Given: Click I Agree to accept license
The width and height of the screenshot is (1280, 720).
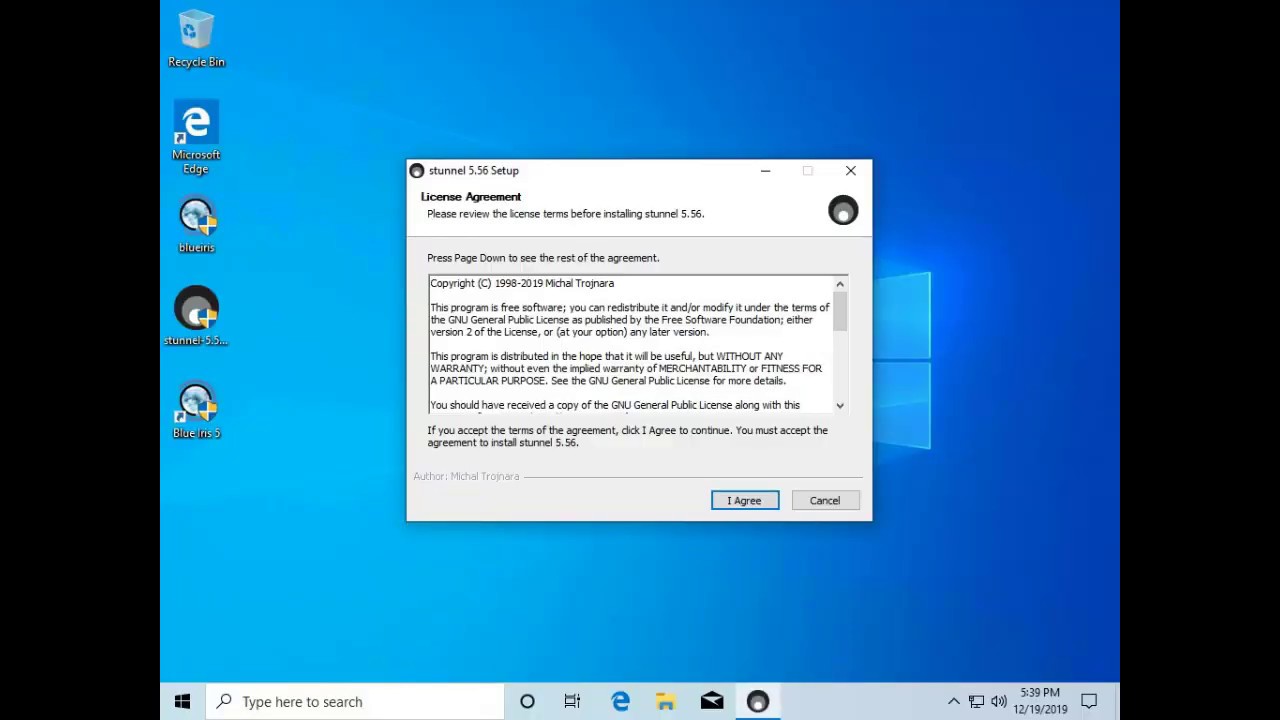Looking at the screenshot, I should (745, 501).
